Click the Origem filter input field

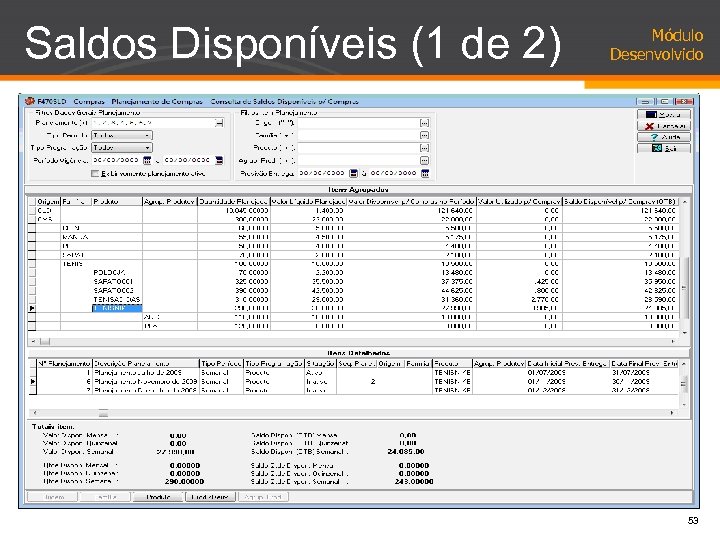click(x=358, y=123)
